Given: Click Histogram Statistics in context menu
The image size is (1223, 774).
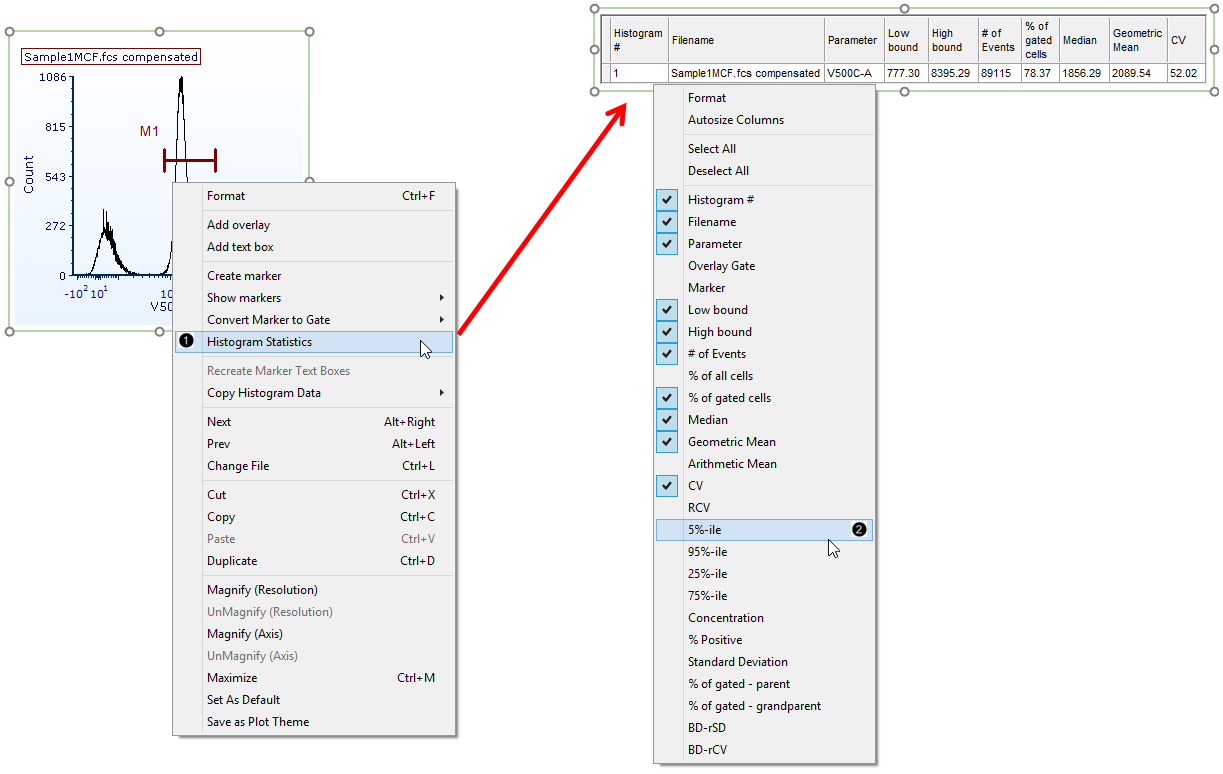Looking at the screenshot, I should click(259, 342).
